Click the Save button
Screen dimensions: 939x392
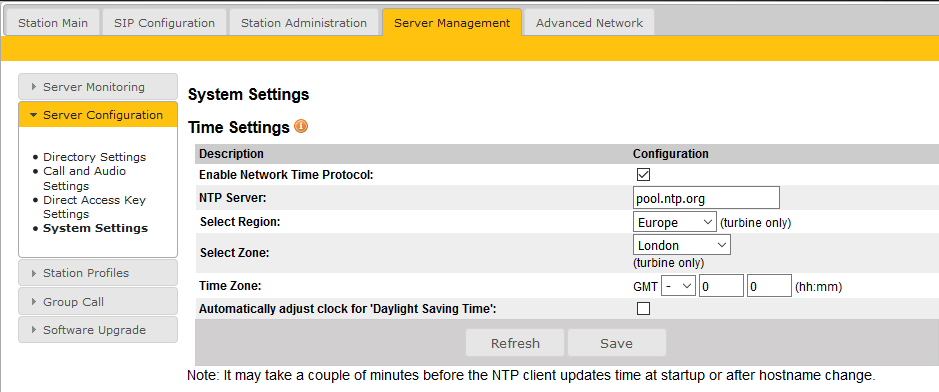[x=617, y=344]
